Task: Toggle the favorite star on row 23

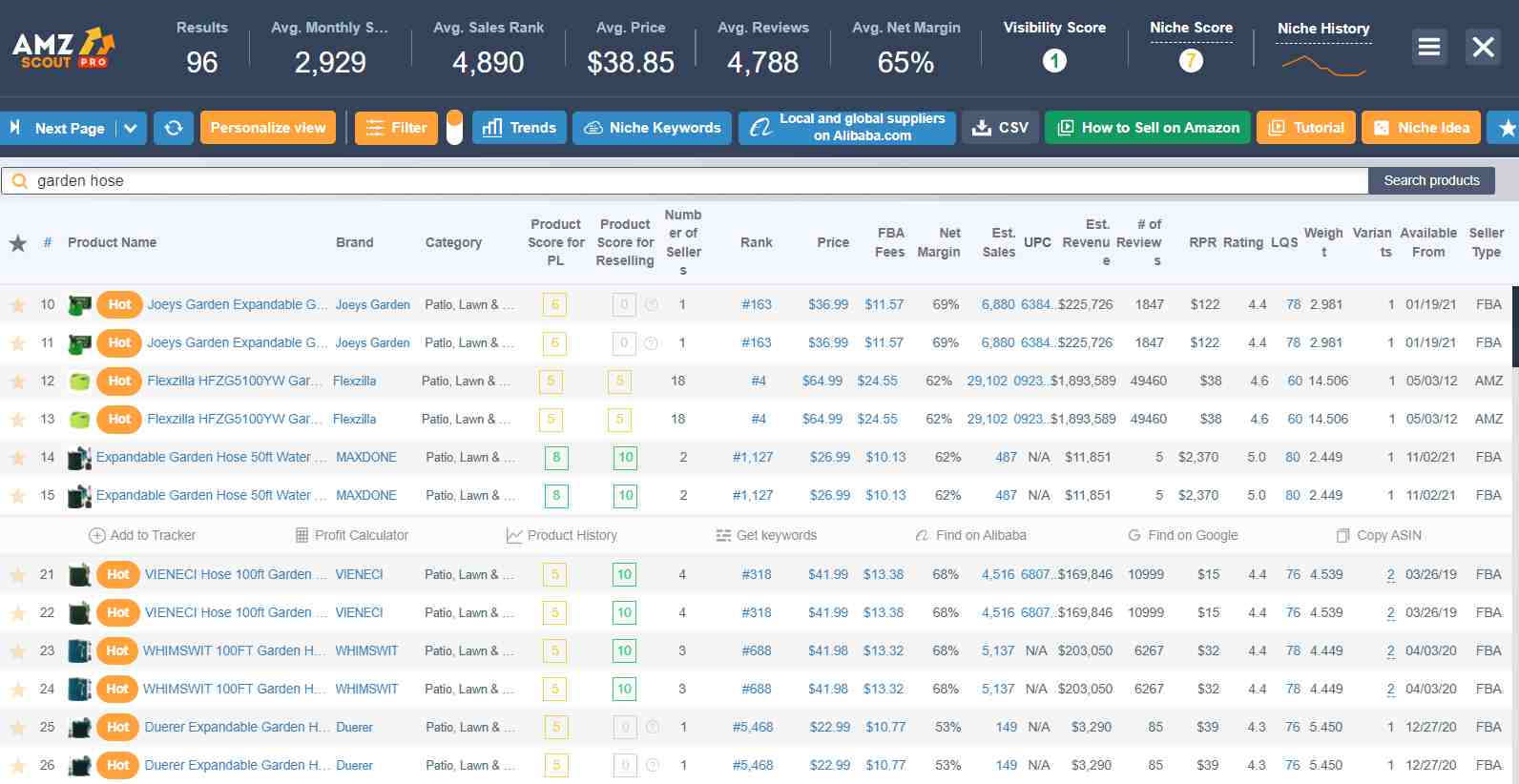Action: point(17,651)
